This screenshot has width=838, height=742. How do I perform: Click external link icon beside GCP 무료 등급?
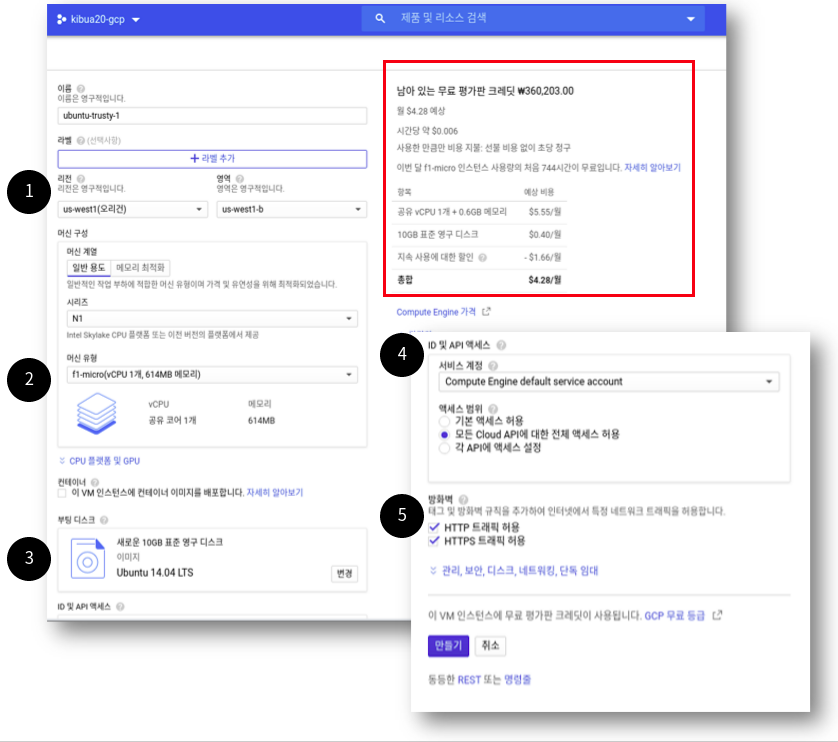click(717, 615)
